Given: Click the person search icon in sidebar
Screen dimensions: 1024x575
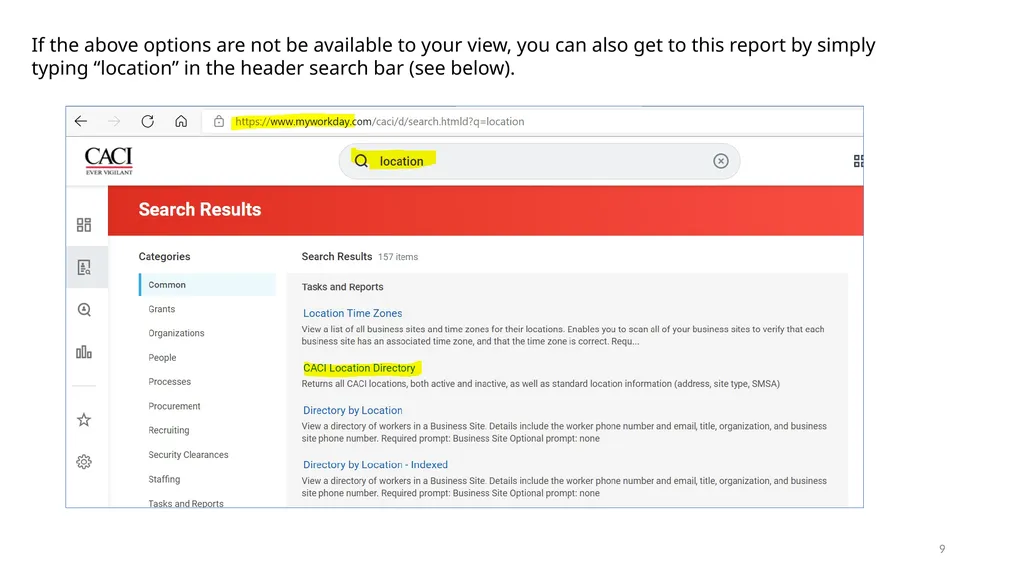Looking at the screenshot, I should 84,310.
